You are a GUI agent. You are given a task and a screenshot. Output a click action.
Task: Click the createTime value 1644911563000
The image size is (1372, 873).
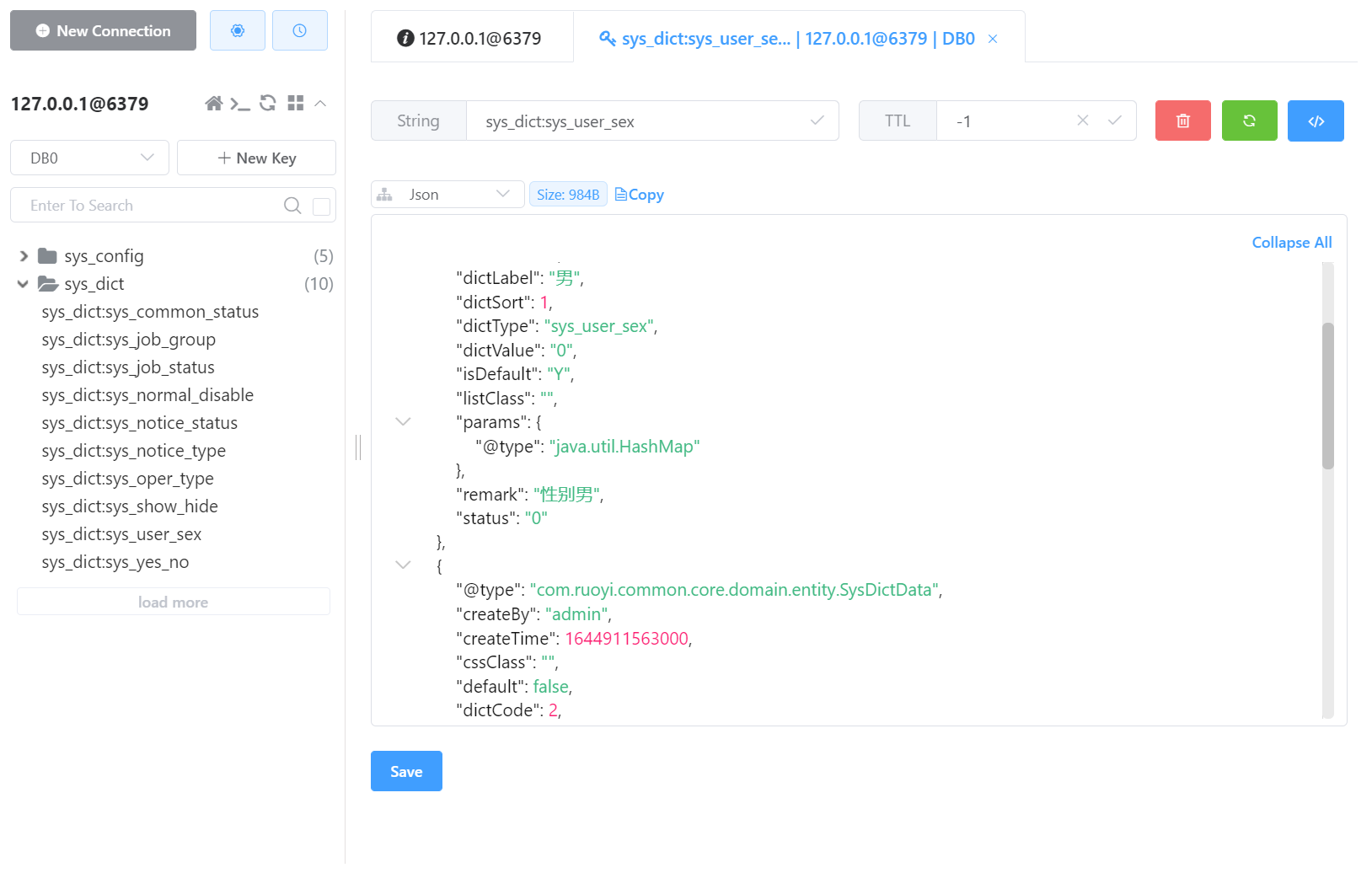pyautogui.click(x=627, y=639)
